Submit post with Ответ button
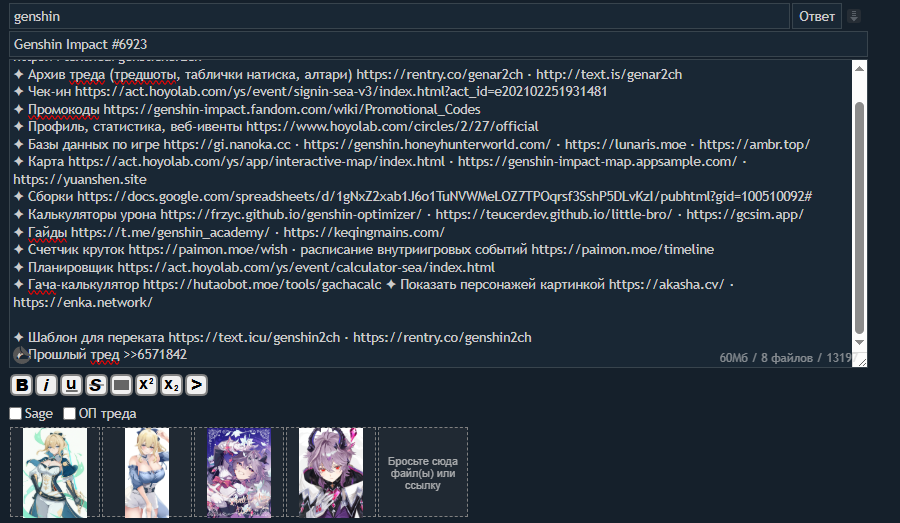This screenshot has height=523, width=900. (817, 16)
